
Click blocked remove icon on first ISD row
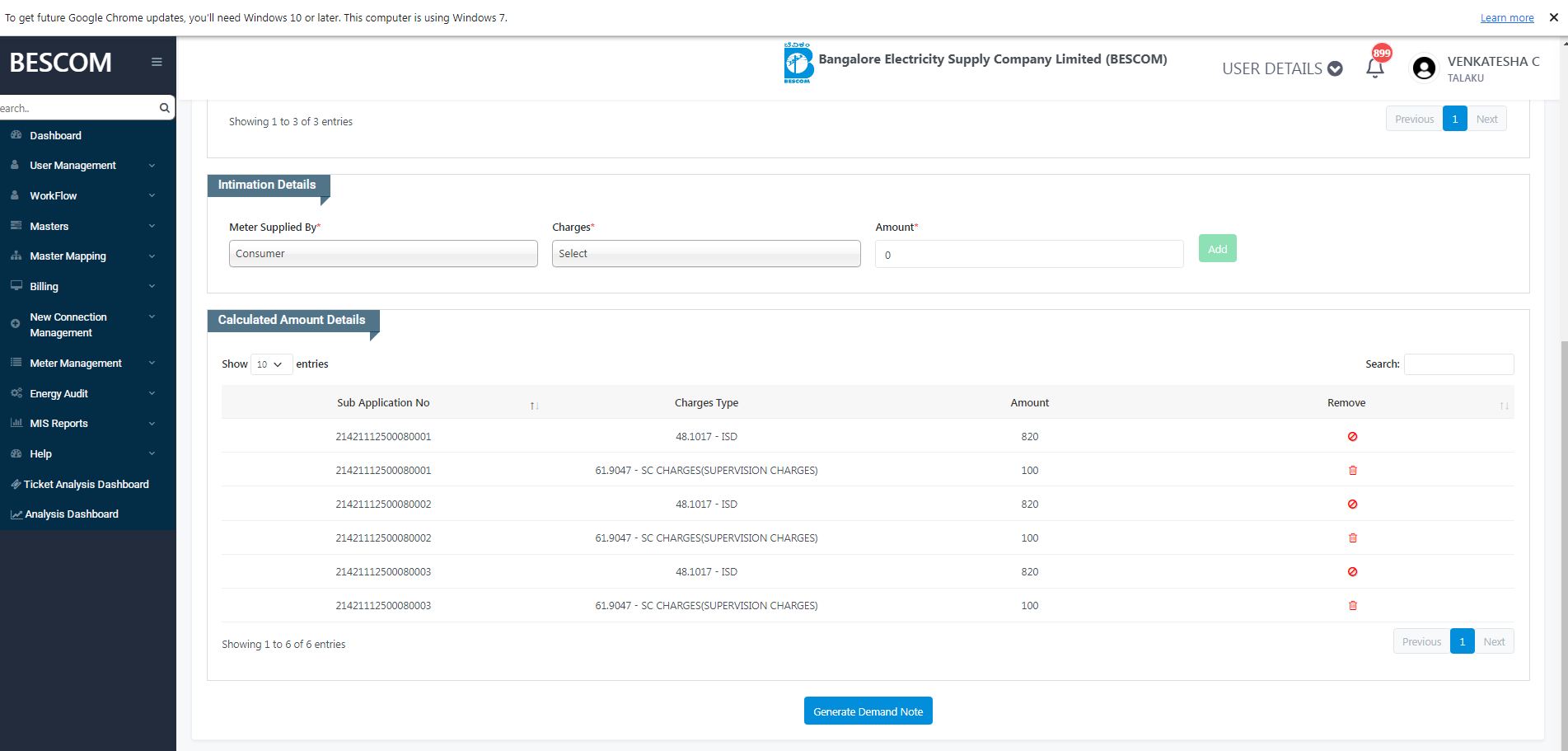click(x=1352, y=437)
